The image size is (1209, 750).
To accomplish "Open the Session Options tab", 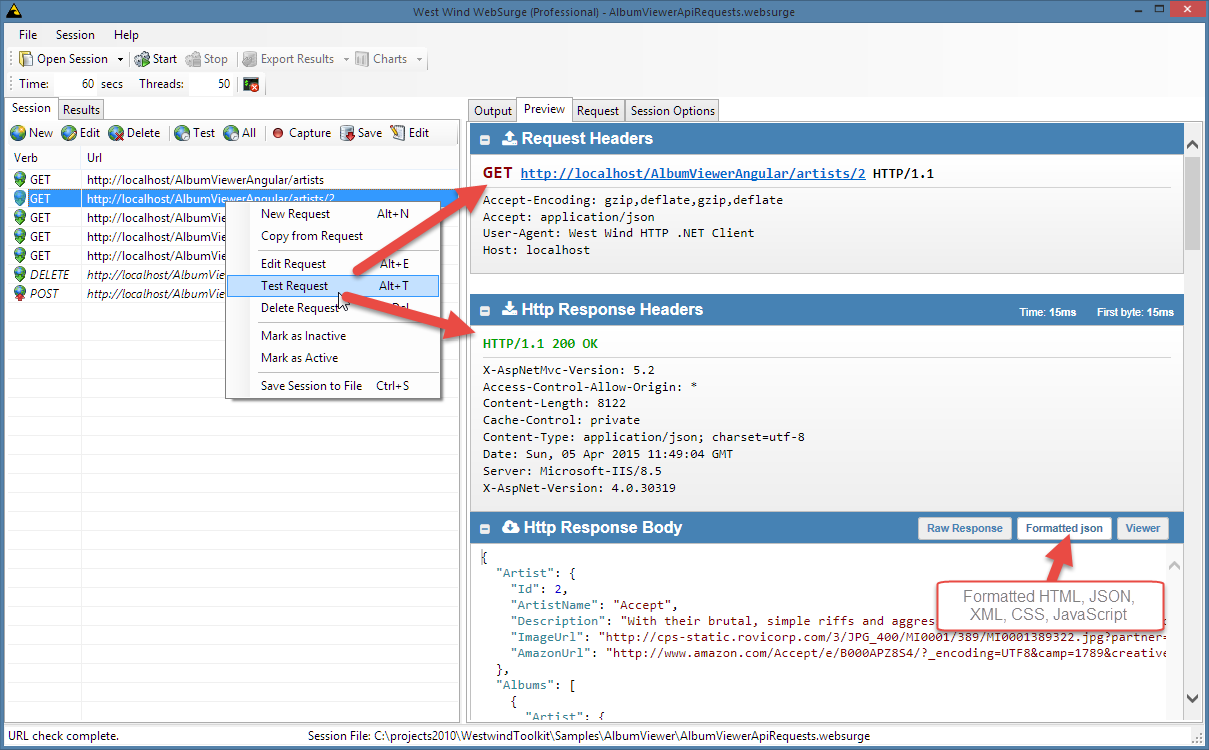I will coord(673,111).
